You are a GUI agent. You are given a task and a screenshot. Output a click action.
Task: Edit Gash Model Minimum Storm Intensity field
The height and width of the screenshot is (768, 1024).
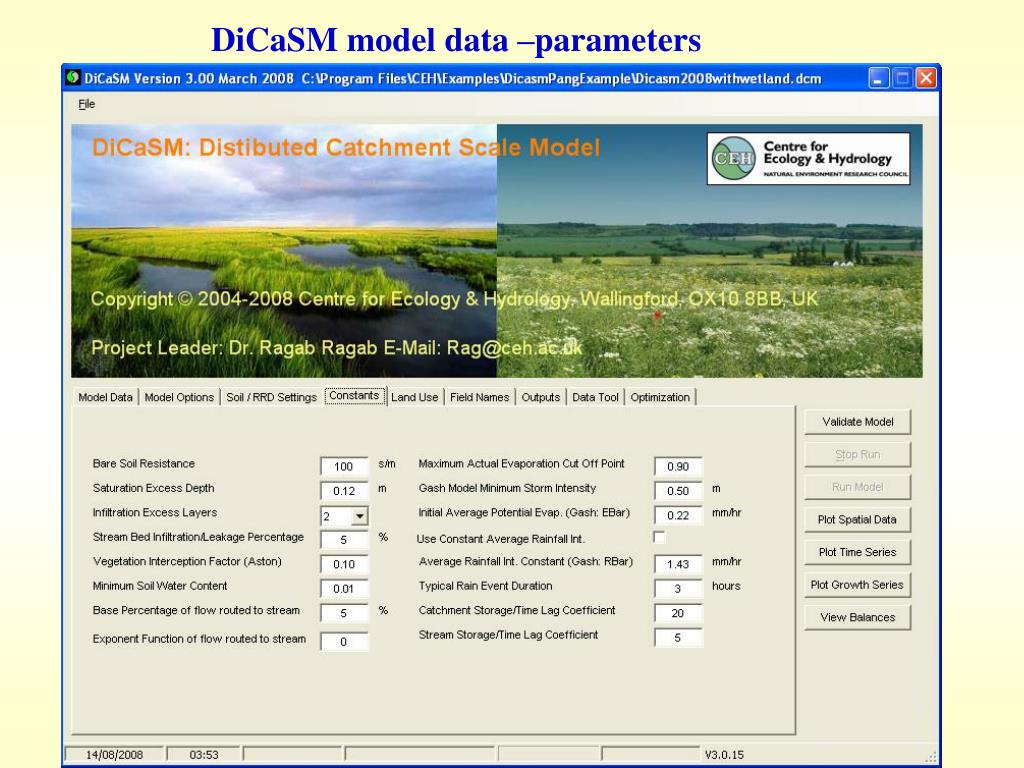[x=678, y=491]
